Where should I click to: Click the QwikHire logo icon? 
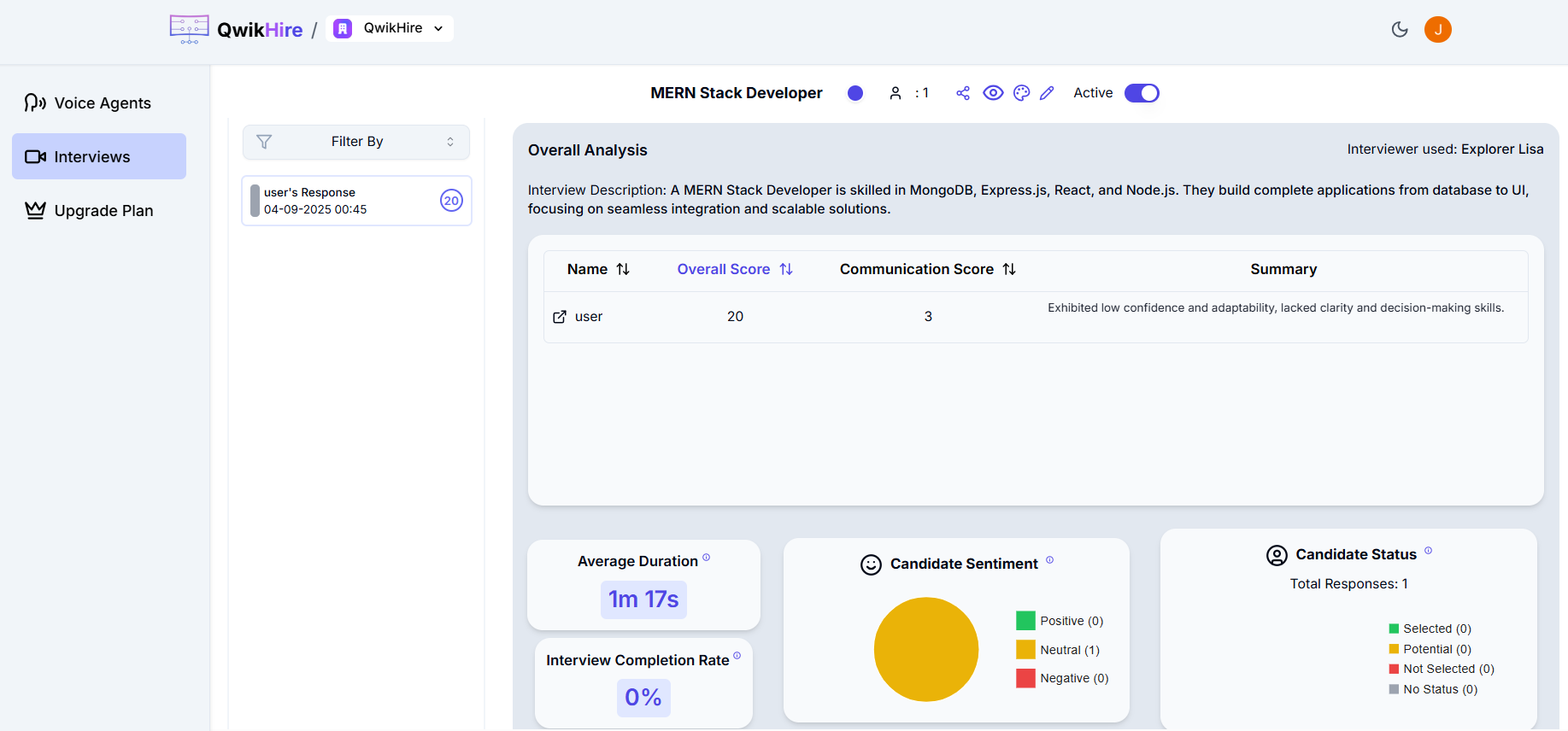coord(189,29)
